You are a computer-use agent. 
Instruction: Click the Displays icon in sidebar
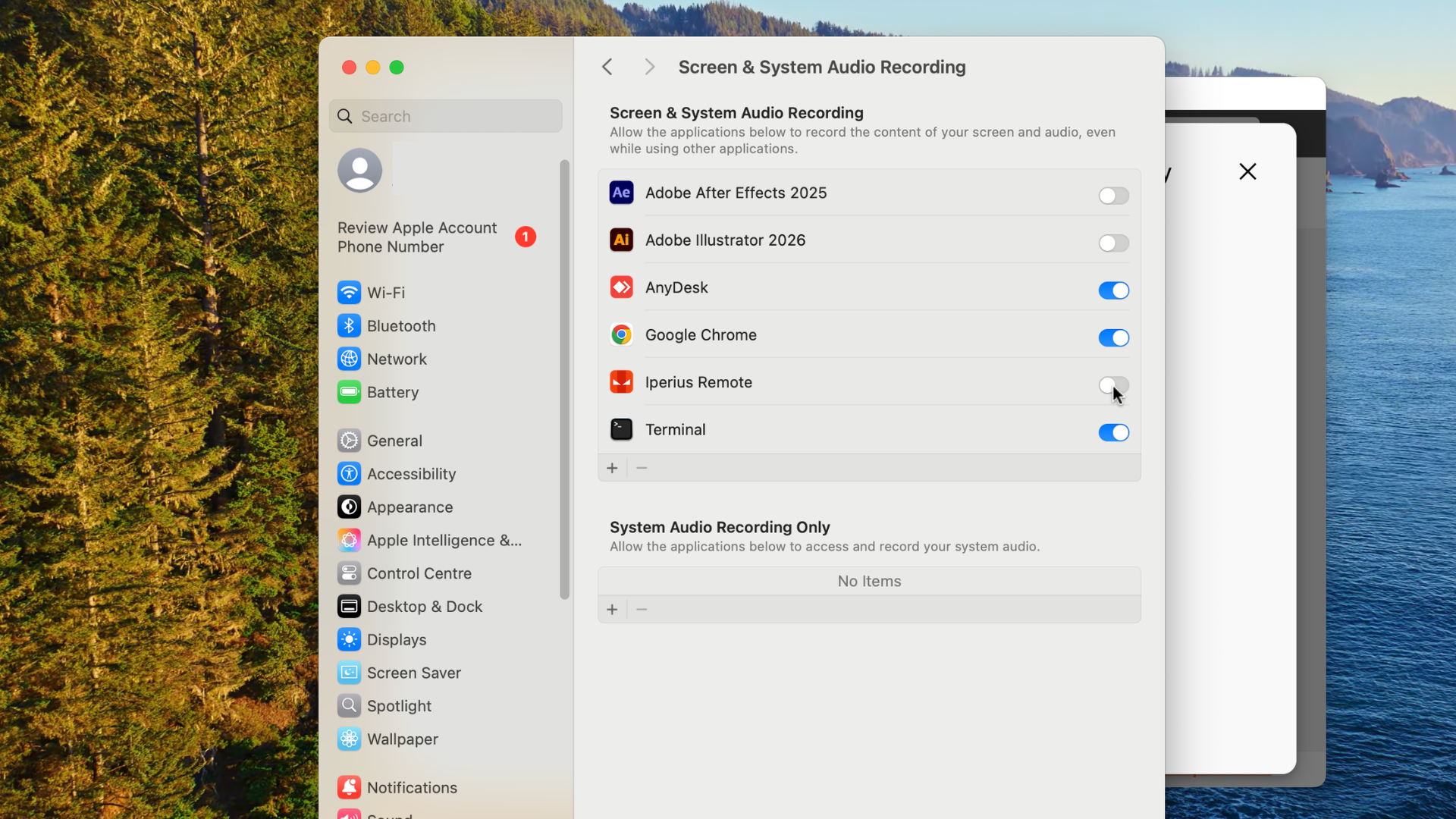[349, 639]
